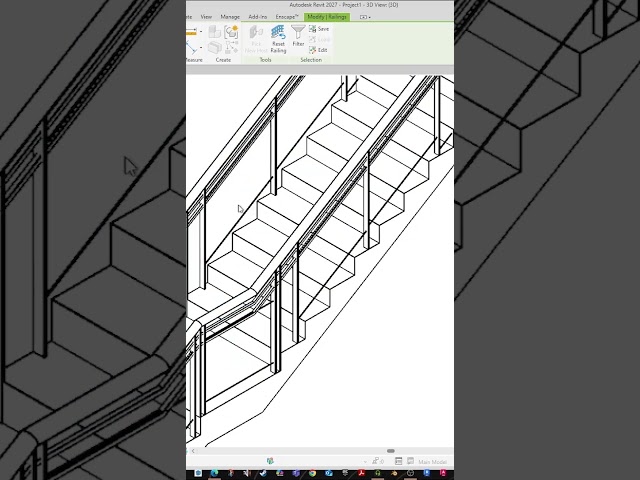
Task: Open Microsoft Edge in the taskbar
Action: [214, 473]
